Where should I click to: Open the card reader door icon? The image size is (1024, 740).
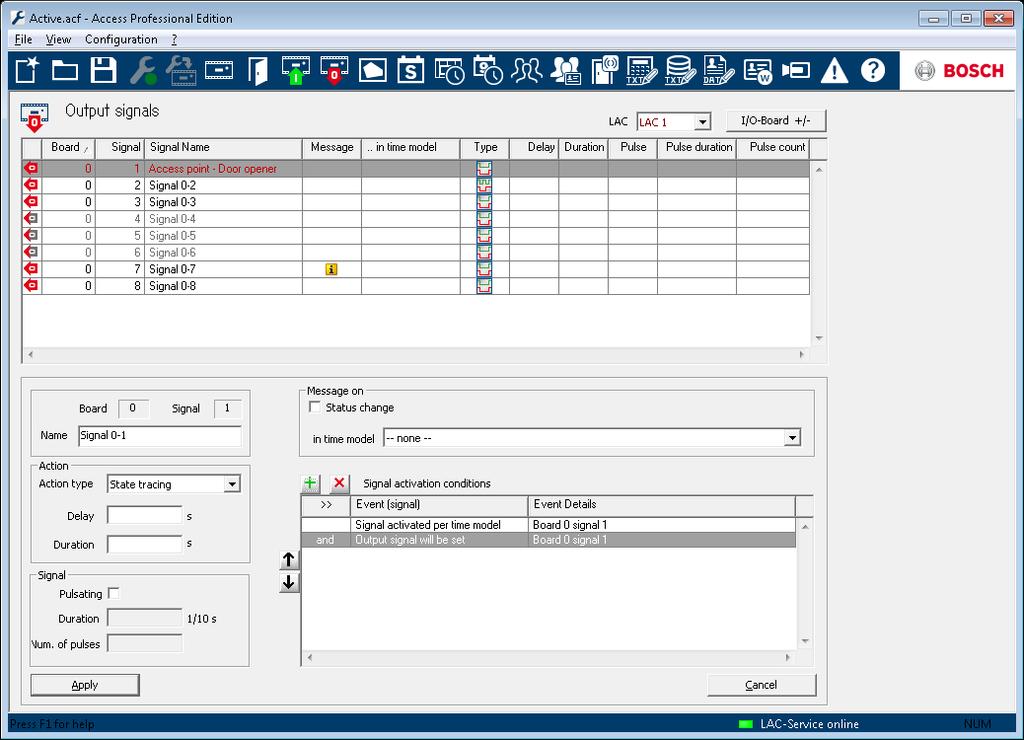point(605,70)
